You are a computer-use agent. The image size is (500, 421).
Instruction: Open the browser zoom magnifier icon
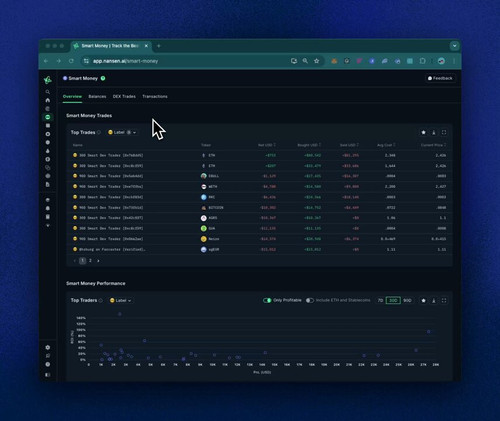tap(305, 61)
